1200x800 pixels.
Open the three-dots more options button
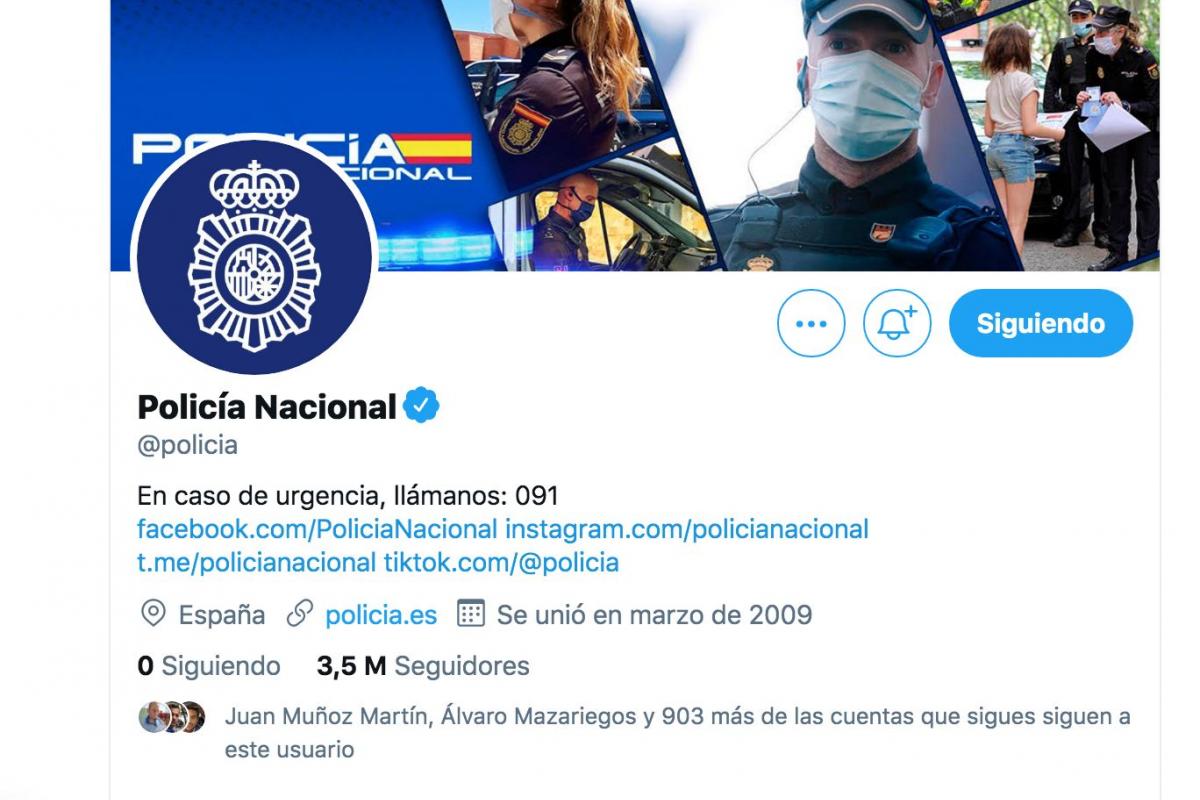tap(811, 323)
